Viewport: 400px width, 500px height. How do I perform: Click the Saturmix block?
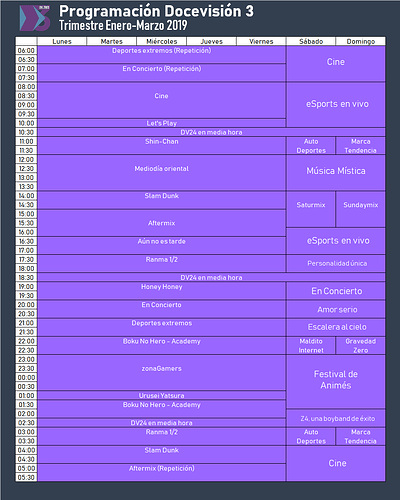(x=311, y=209)
